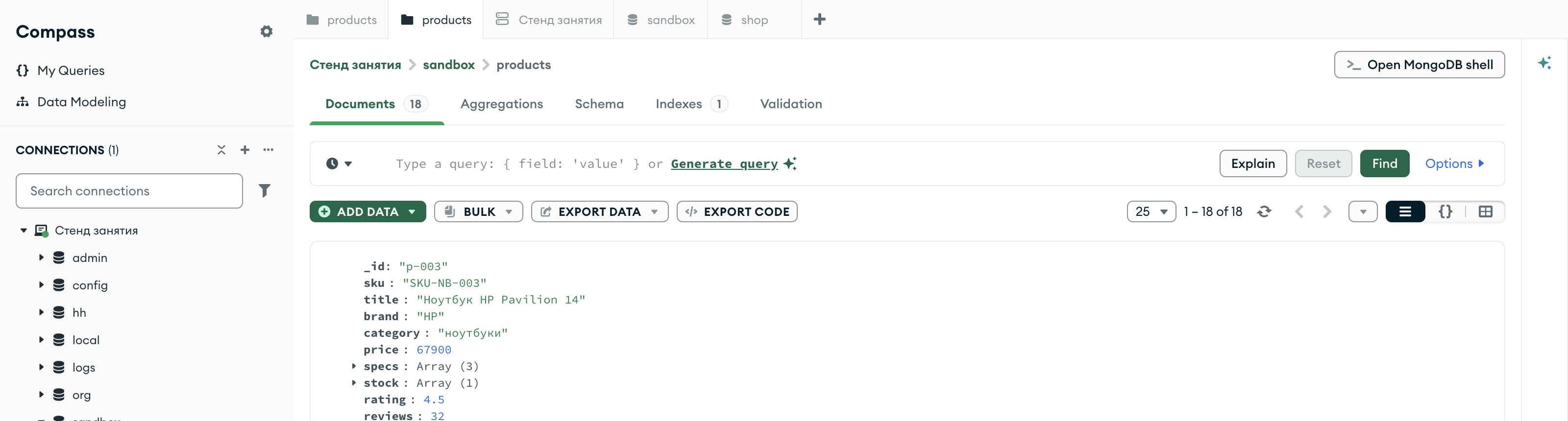The height and width of the screenshot is (421, 1568).
Task: Switch to the Schema tab
Action: [x=600, y=104]
